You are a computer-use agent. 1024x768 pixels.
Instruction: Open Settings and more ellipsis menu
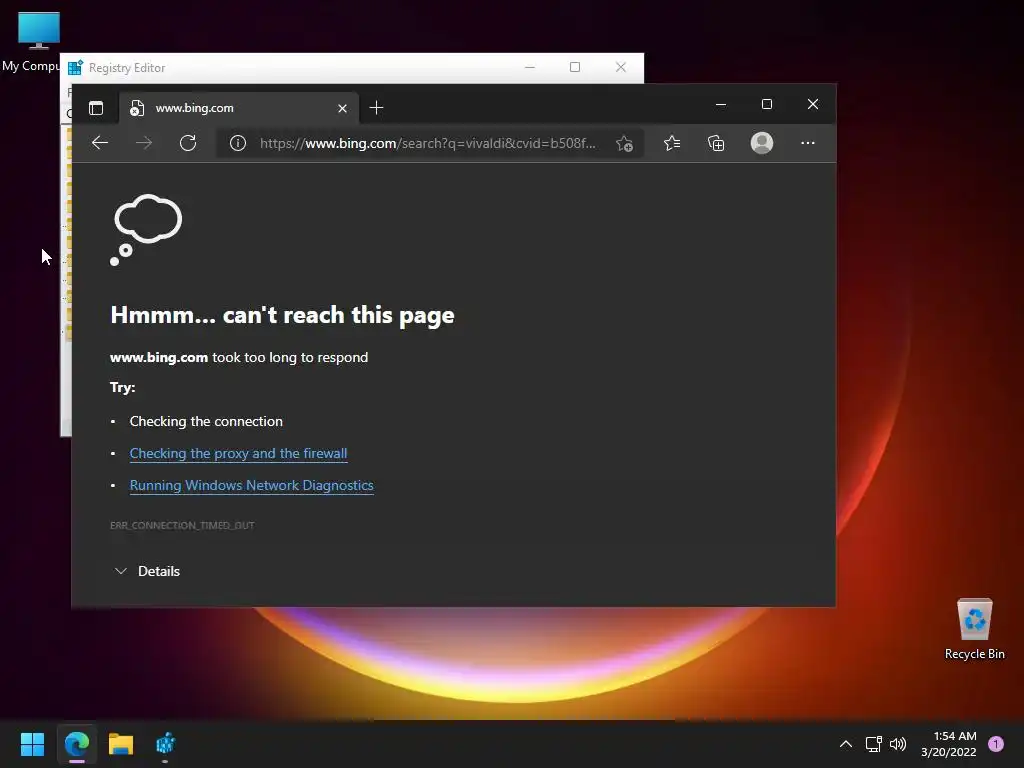tap(808, 143)
